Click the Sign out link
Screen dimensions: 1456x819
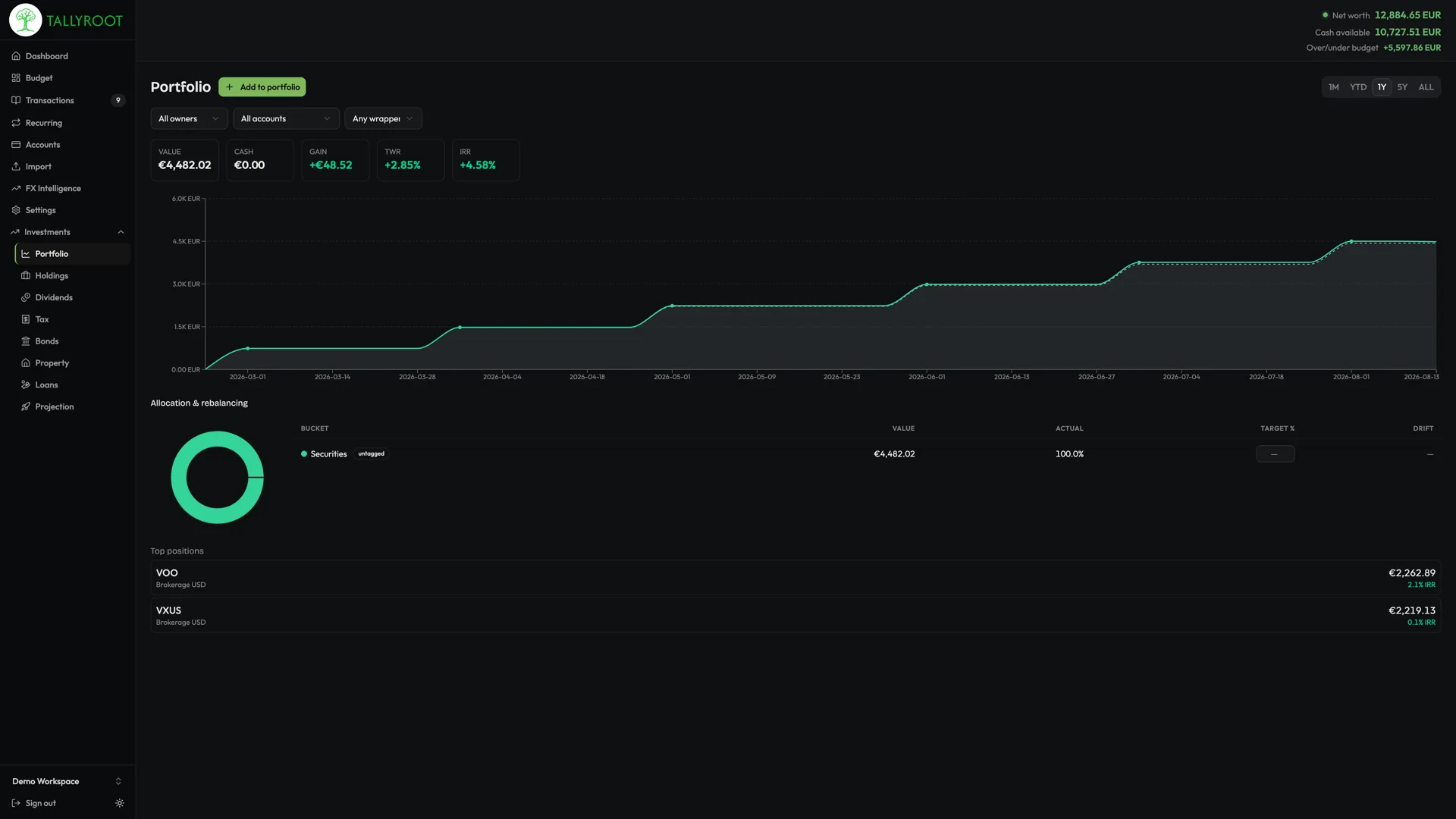click(34, 804)
